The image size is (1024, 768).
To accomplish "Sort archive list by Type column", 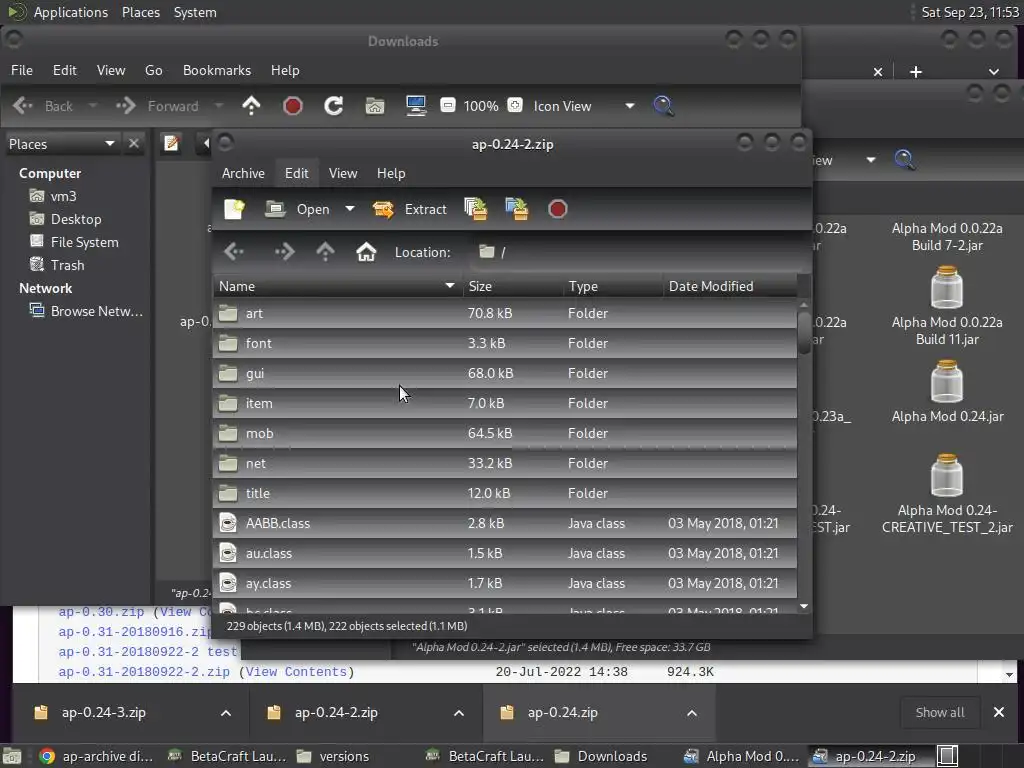I will 613,286.
